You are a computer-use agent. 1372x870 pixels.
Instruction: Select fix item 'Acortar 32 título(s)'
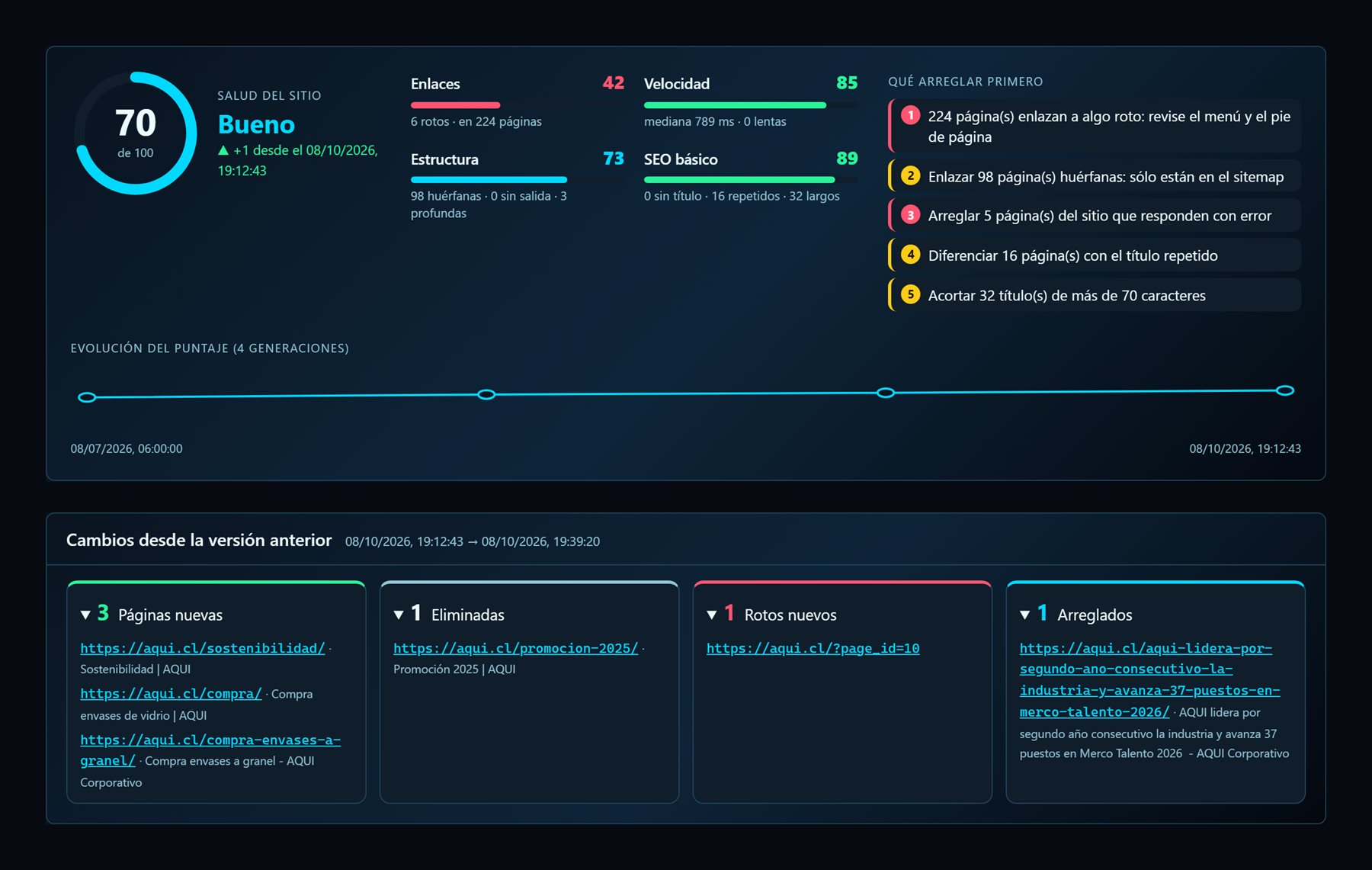[1095, 295]
